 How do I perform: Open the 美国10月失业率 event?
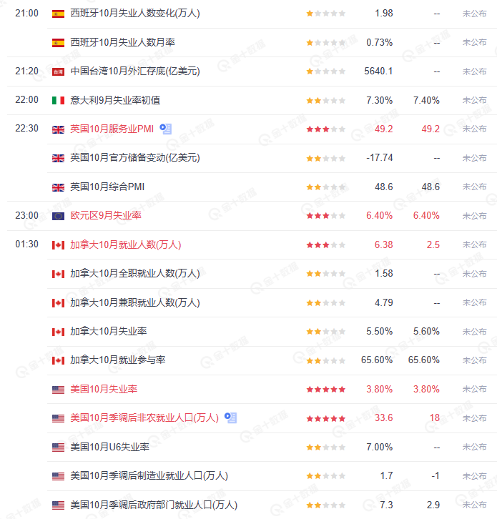pos(104,389)
